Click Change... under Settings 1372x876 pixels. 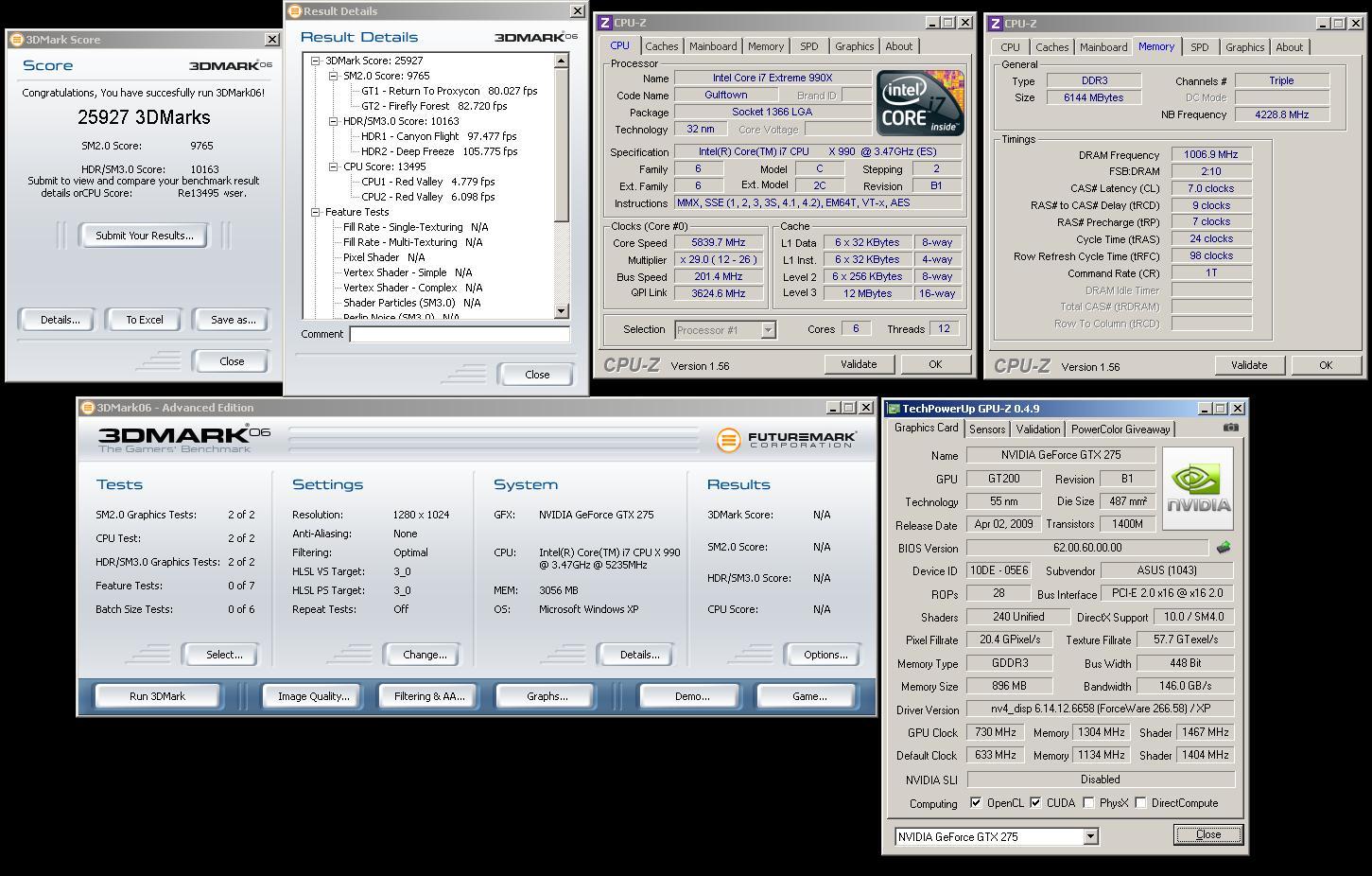point(425,655)
